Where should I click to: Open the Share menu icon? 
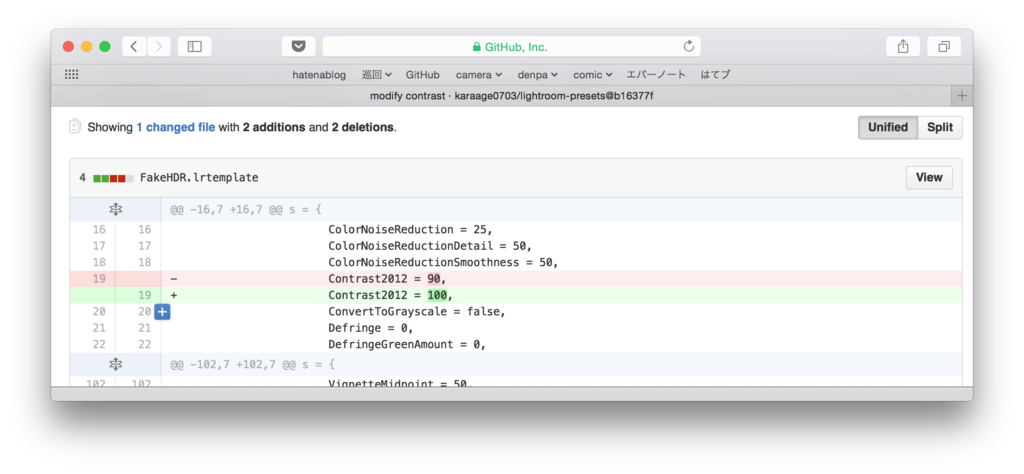tap(903, 46)
